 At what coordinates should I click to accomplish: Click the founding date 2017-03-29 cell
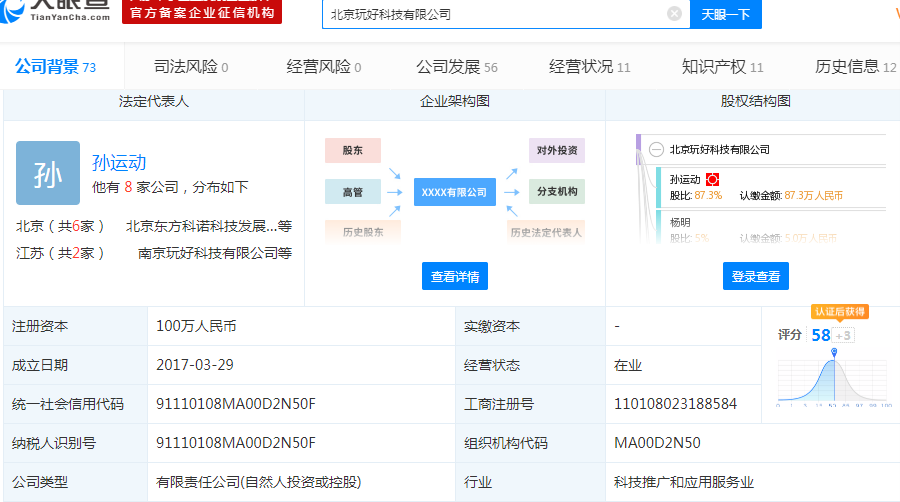pos(301,365)
